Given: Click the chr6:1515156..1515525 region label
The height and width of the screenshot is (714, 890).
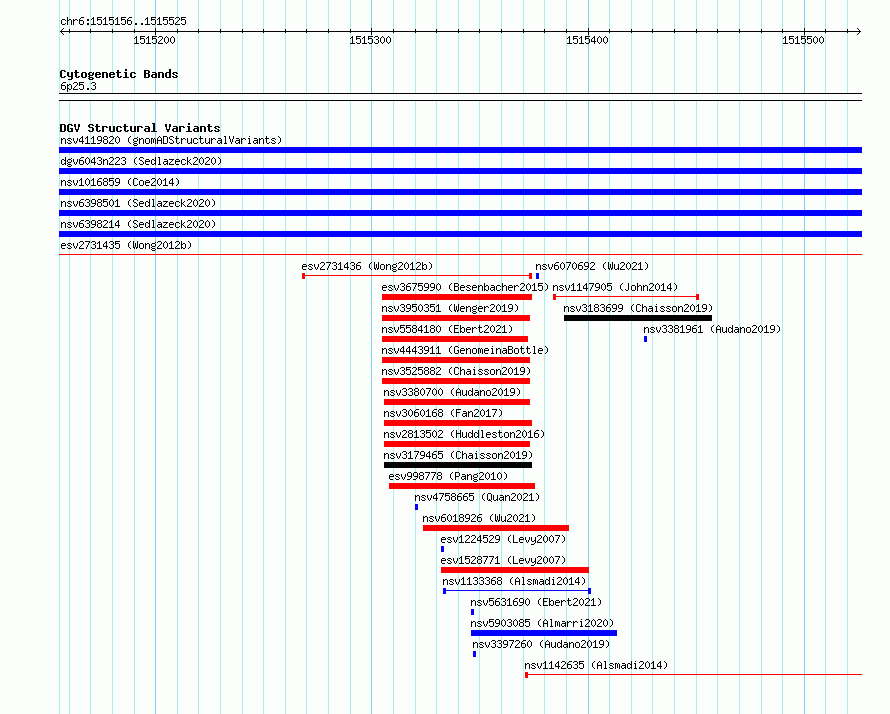Looking at the screenshot, I should [x=123, y=21].
